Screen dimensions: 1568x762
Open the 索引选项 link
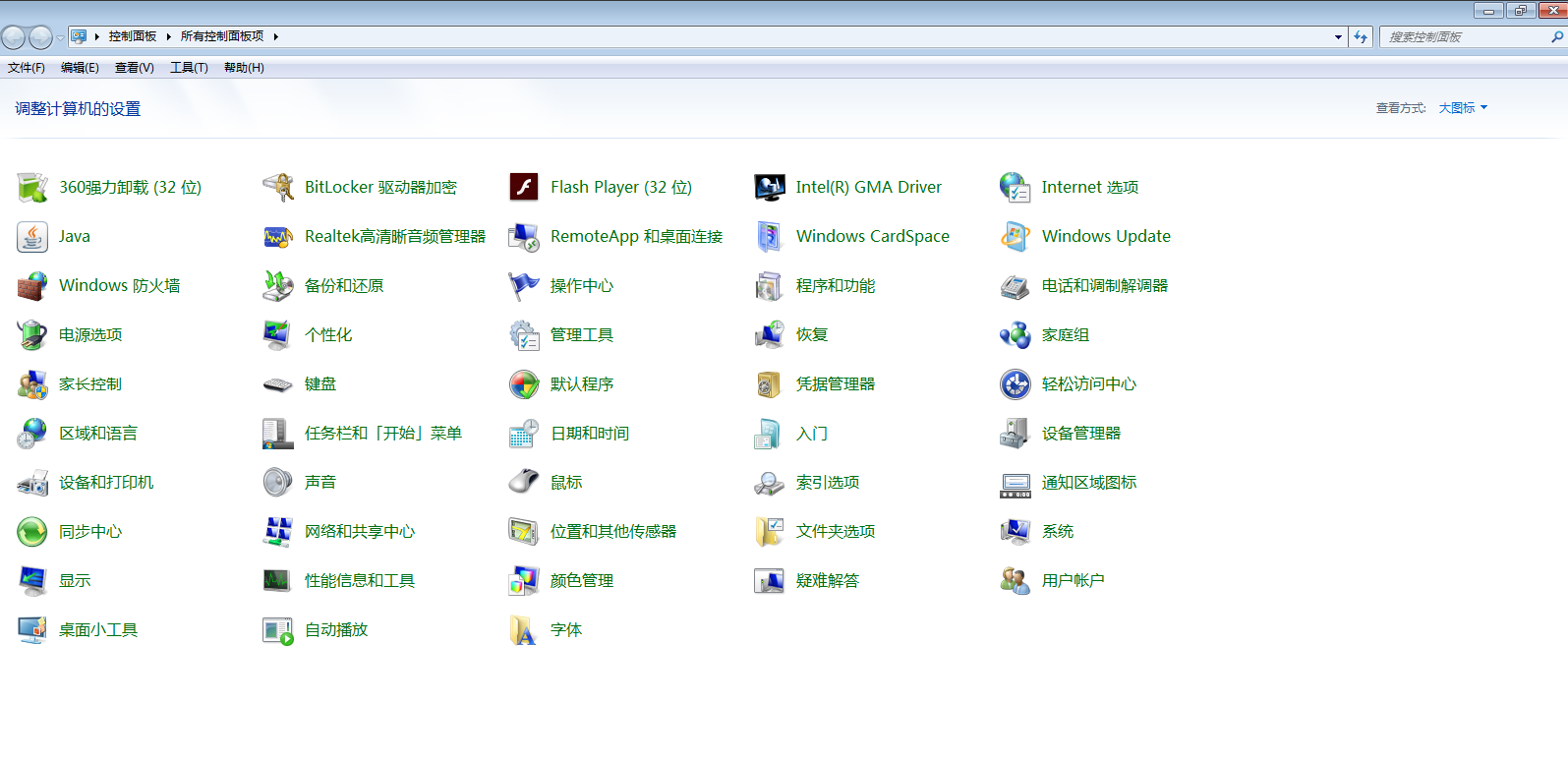pos(828,482)
